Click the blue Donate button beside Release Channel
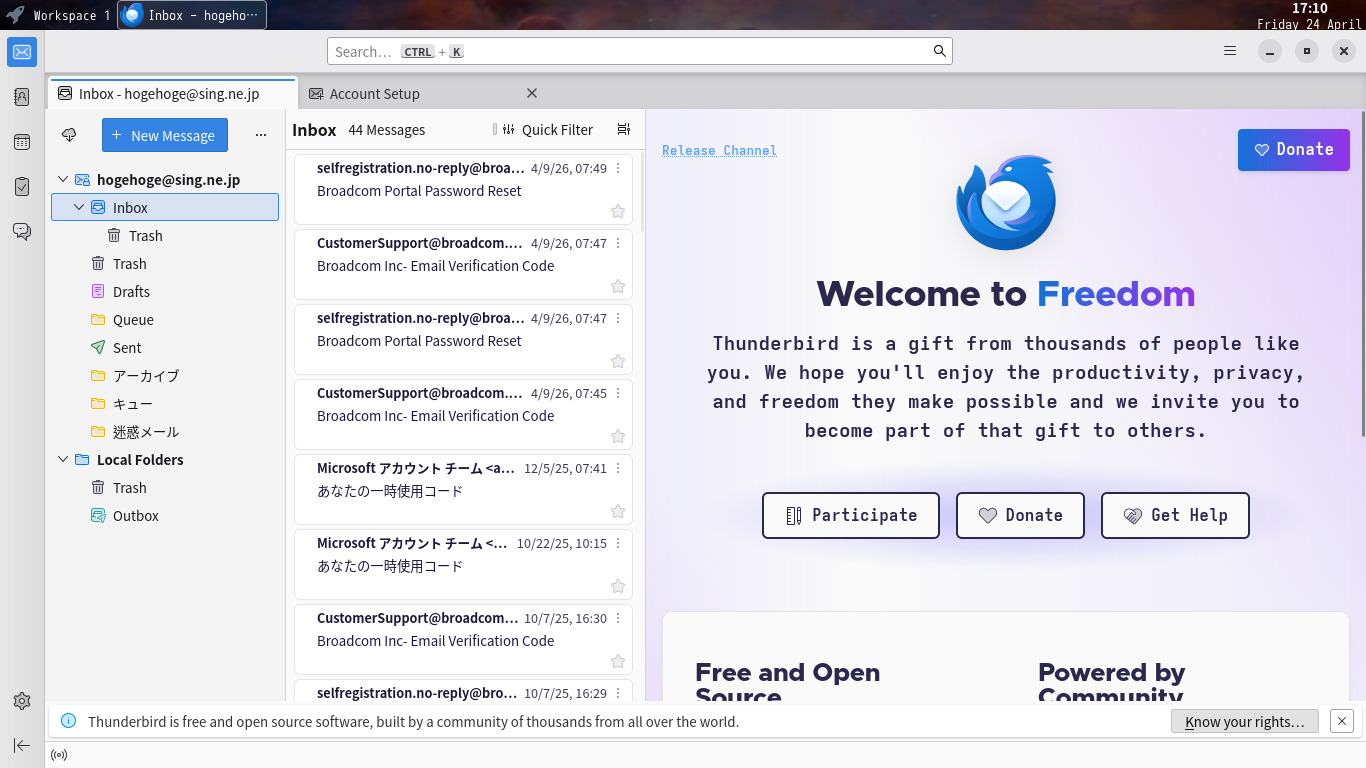Image resolution: width=1366 pixels, height=768 pixels. [x=1294, y=149]
